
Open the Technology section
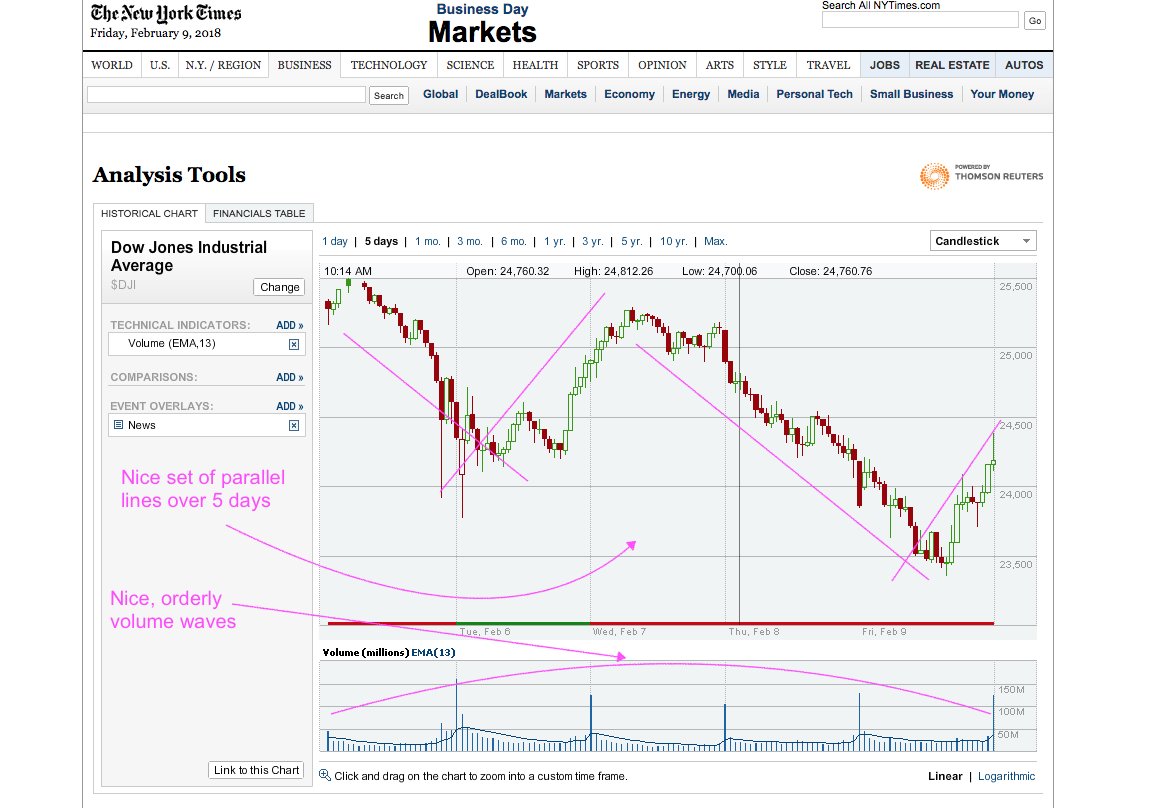click(x=389, y=65)
